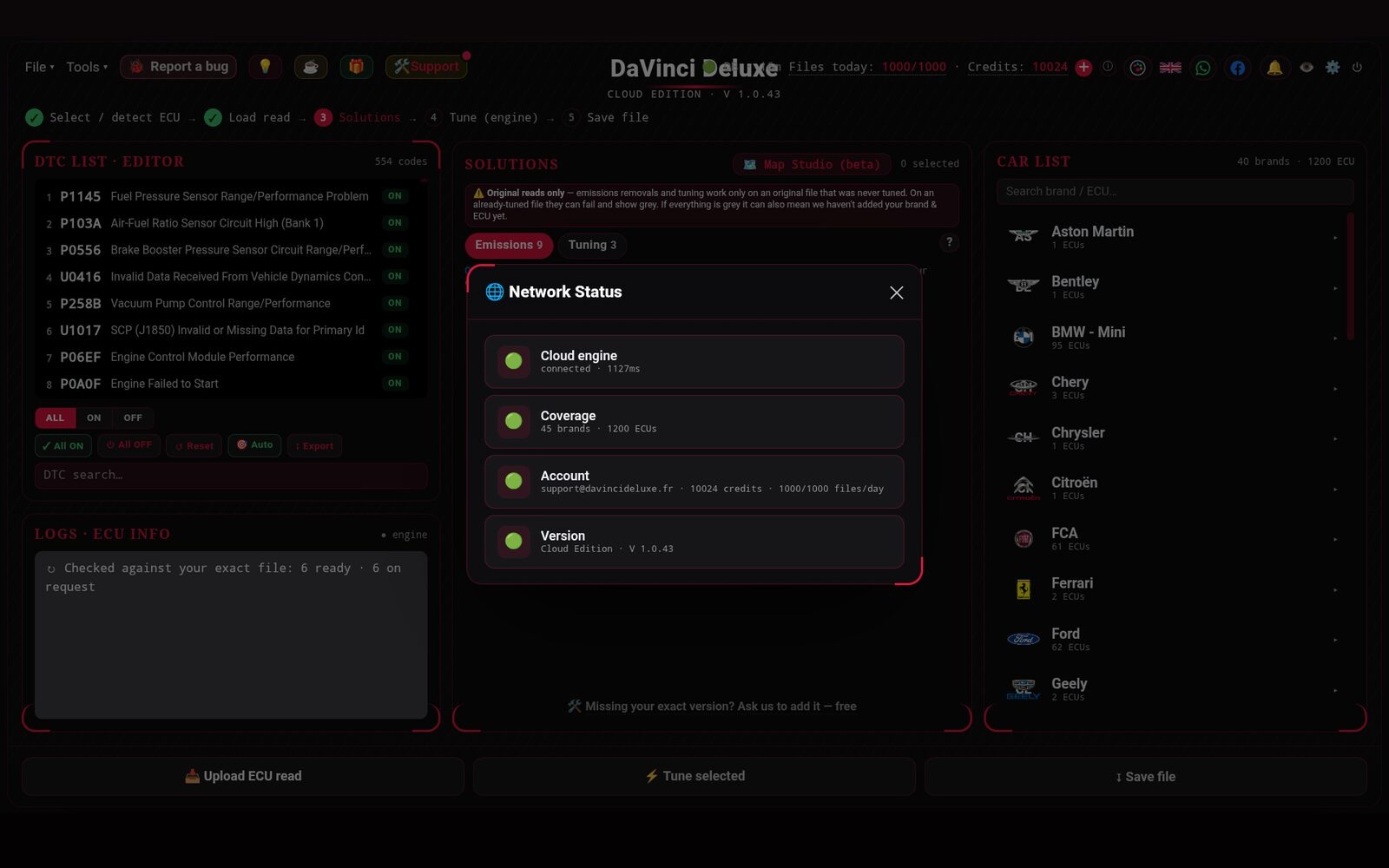Open Facebook page icon
Image resolution: width=1389 pixels, height=868 pixels.
click(x=1238, y=68)
